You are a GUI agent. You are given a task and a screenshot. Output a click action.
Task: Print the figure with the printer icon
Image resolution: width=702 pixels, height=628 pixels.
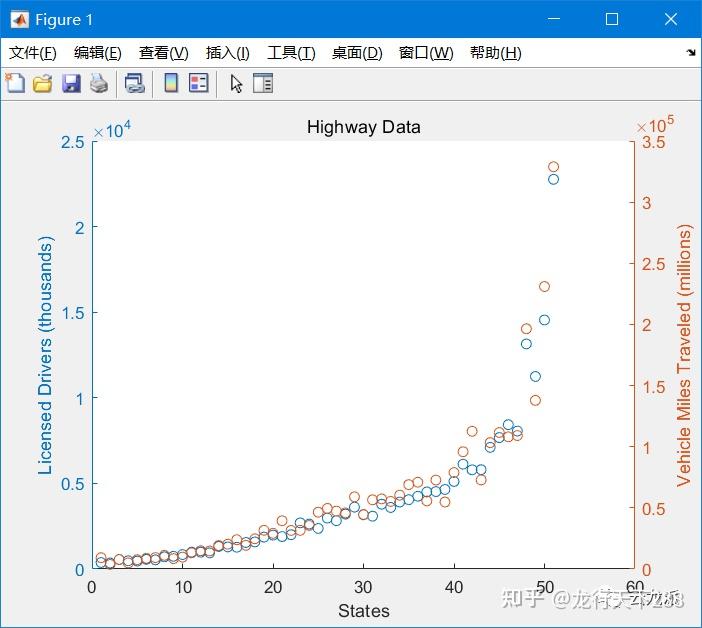(99, 83)
